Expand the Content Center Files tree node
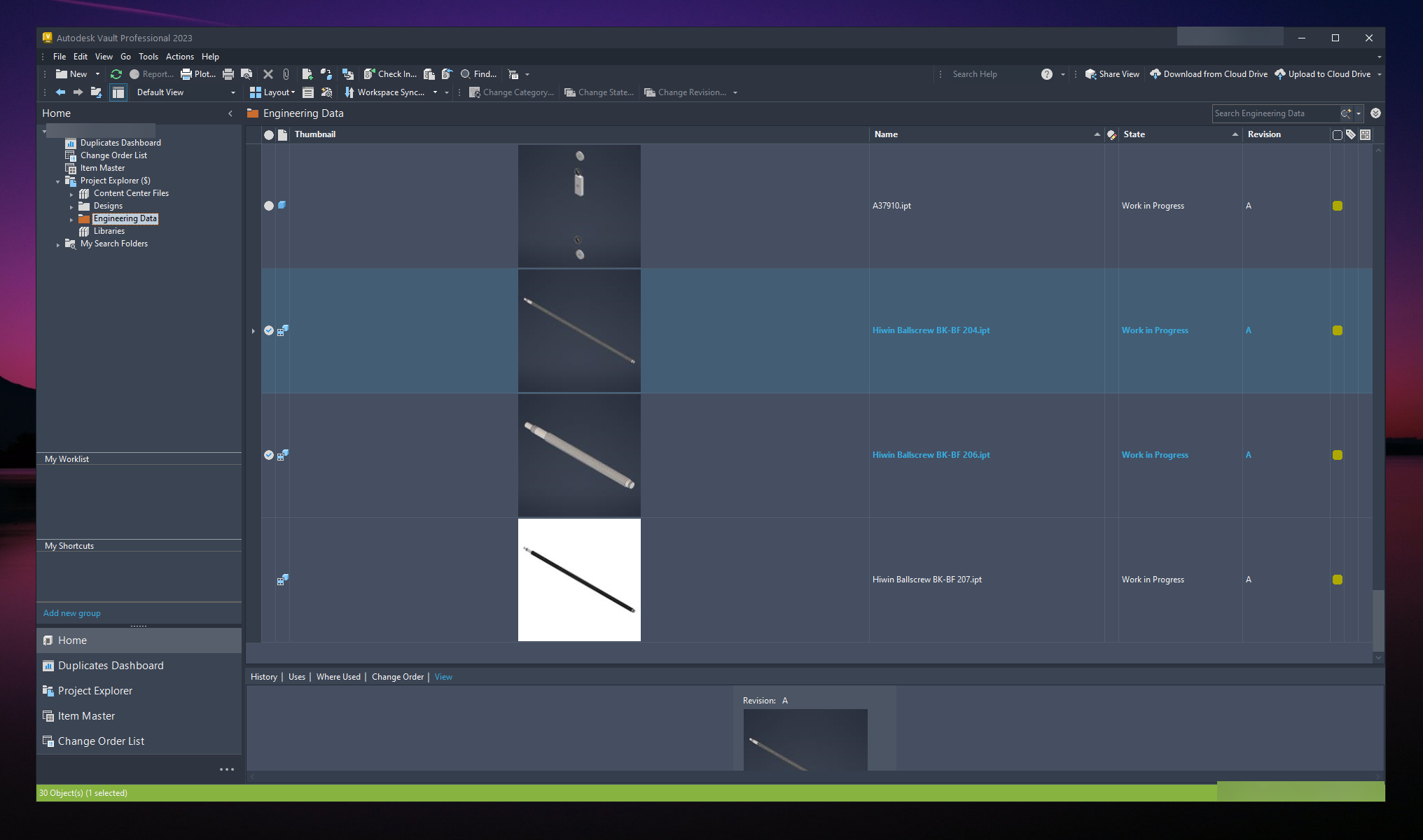The height and width of the screenshot is (840, 1423). tap(71, 193)
